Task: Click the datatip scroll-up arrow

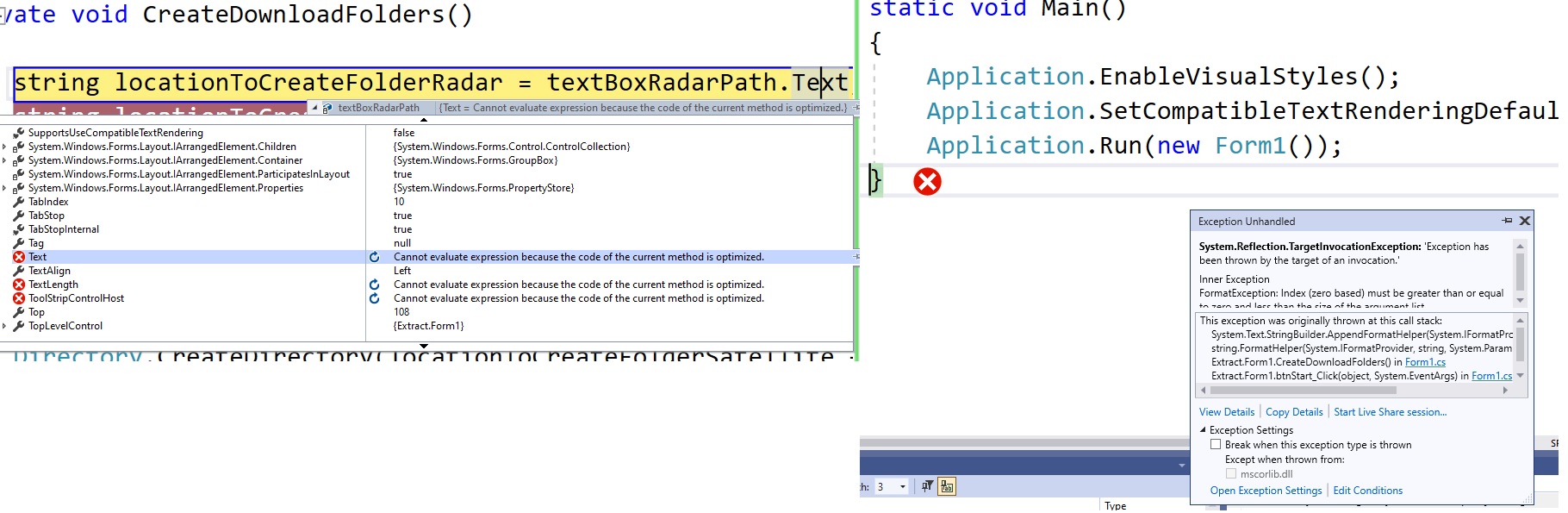Action: point(423,120)
